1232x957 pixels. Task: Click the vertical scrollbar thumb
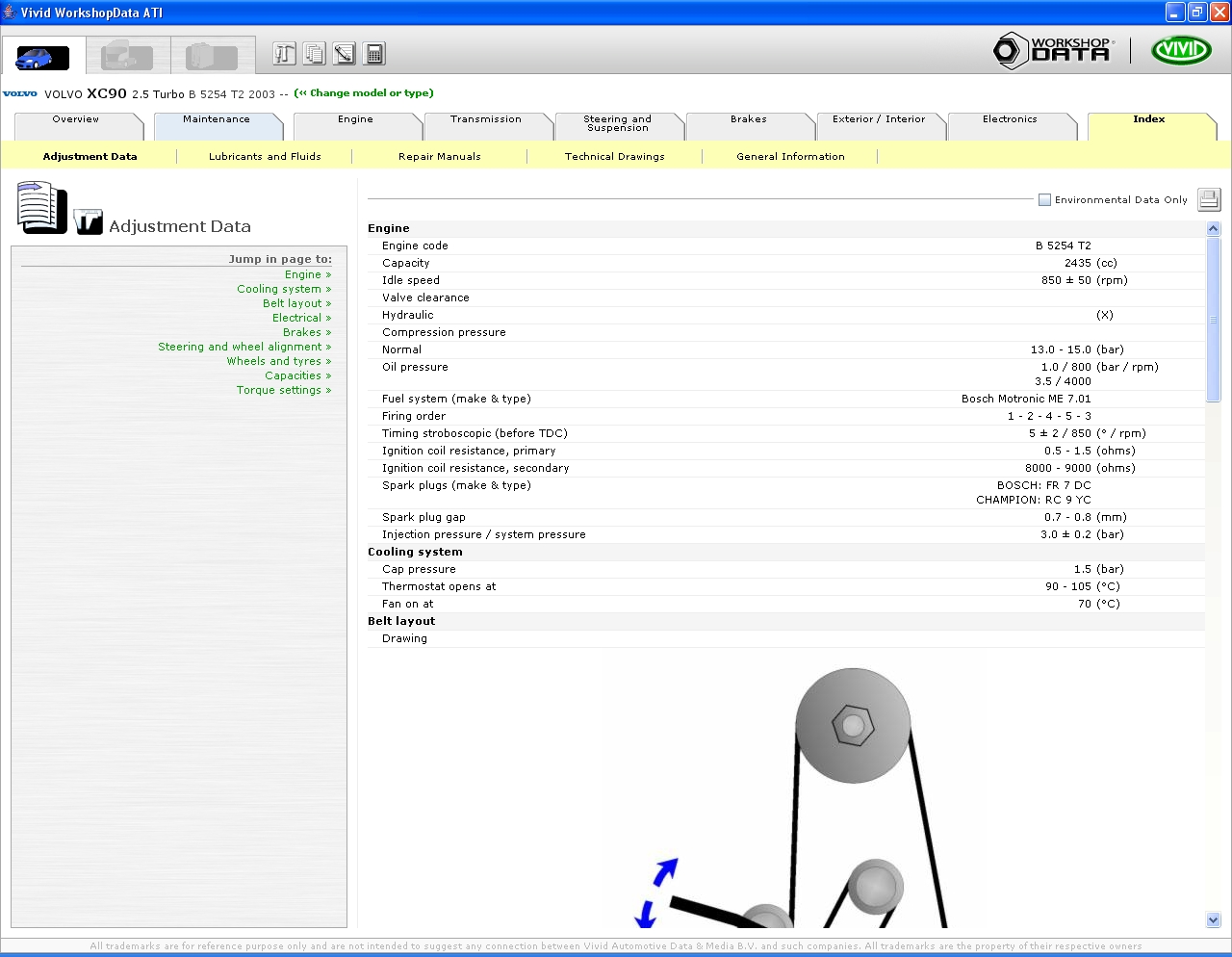tap(1213, 320)
